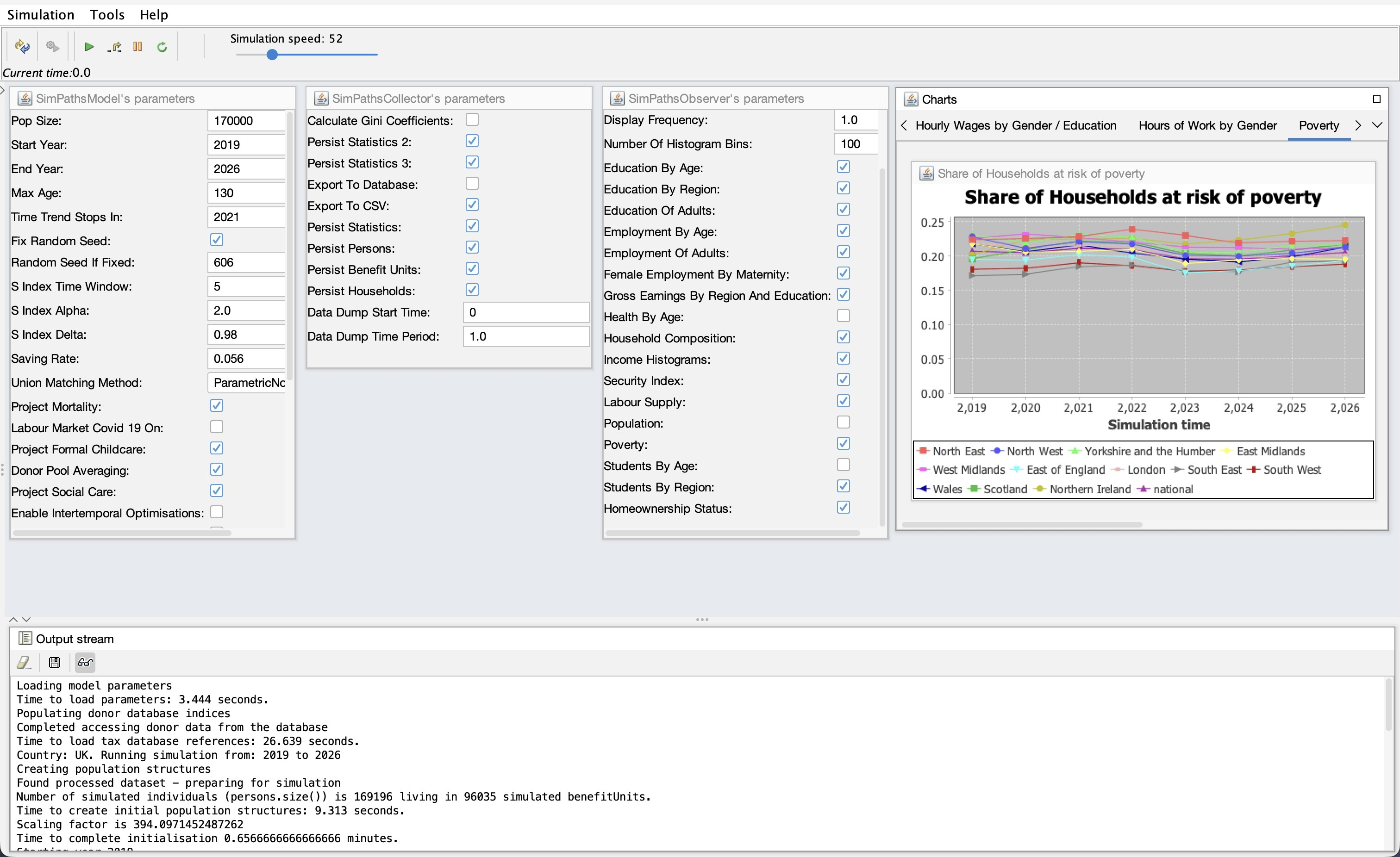Screen dimensions: 1400x857
Task: Check the Population observer checkbox
Action: pyautogui.click(x=843, y=422)
